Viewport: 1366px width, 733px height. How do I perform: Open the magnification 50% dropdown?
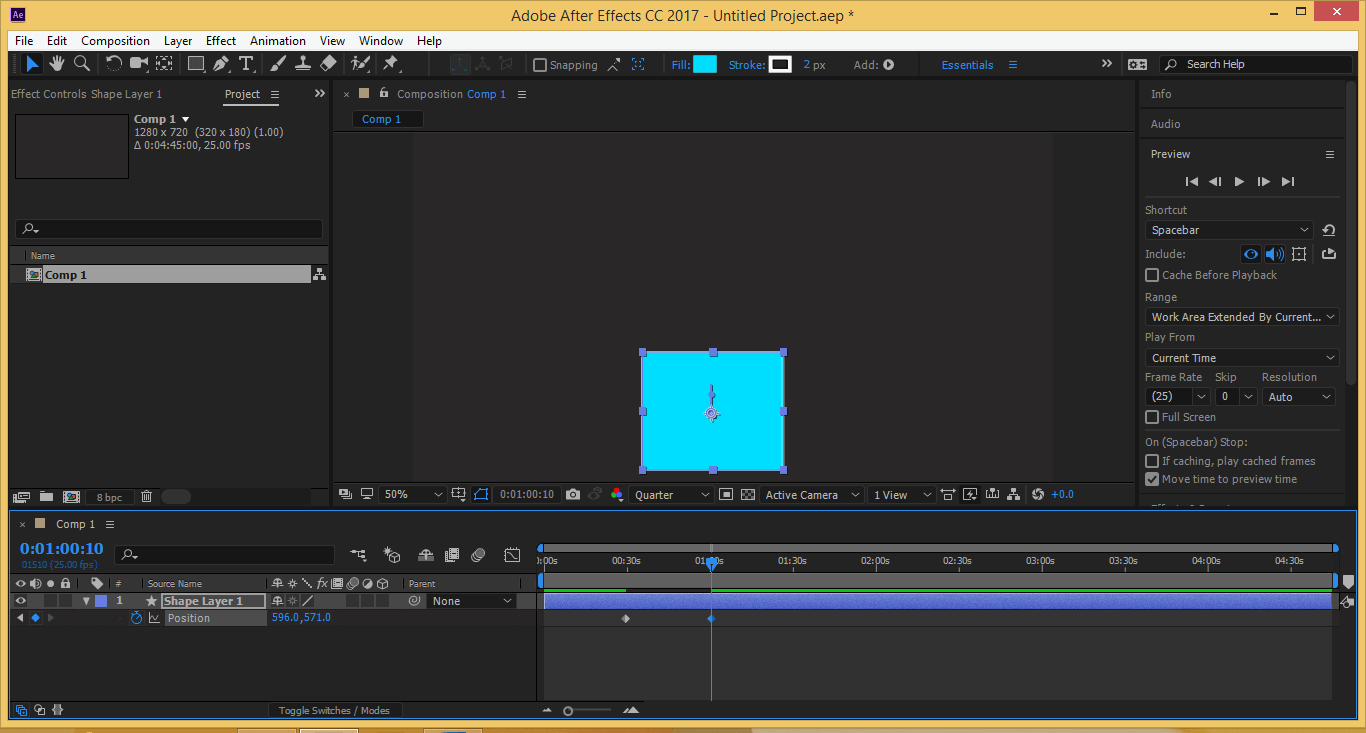(x=411, y=495)
